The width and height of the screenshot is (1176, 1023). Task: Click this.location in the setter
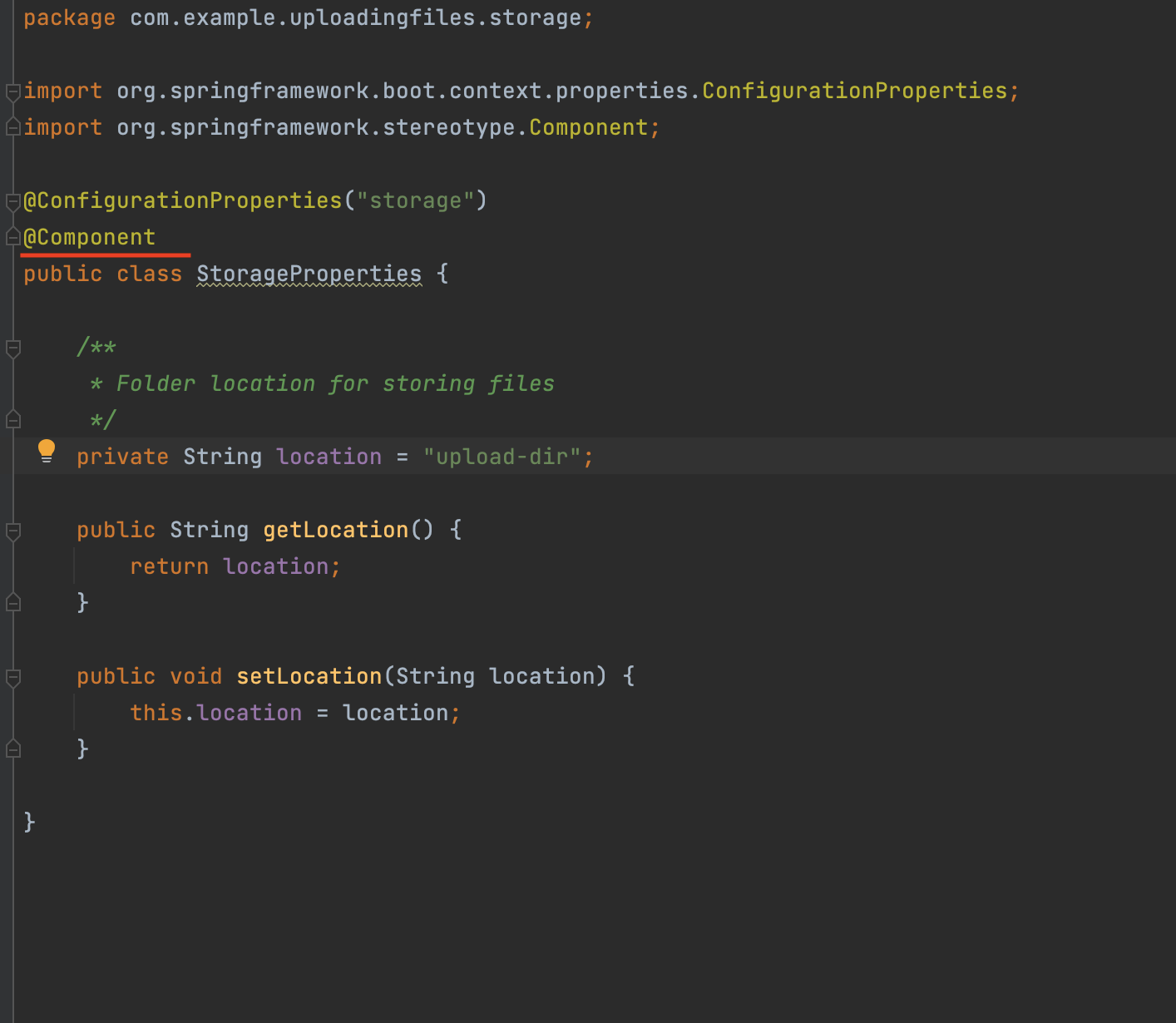click(216, 713)
